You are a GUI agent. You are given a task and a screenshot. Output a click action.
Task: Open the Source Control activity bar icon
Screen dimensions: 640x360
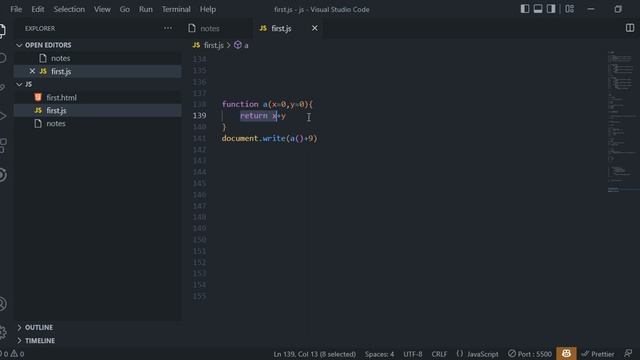click(2, 87)
